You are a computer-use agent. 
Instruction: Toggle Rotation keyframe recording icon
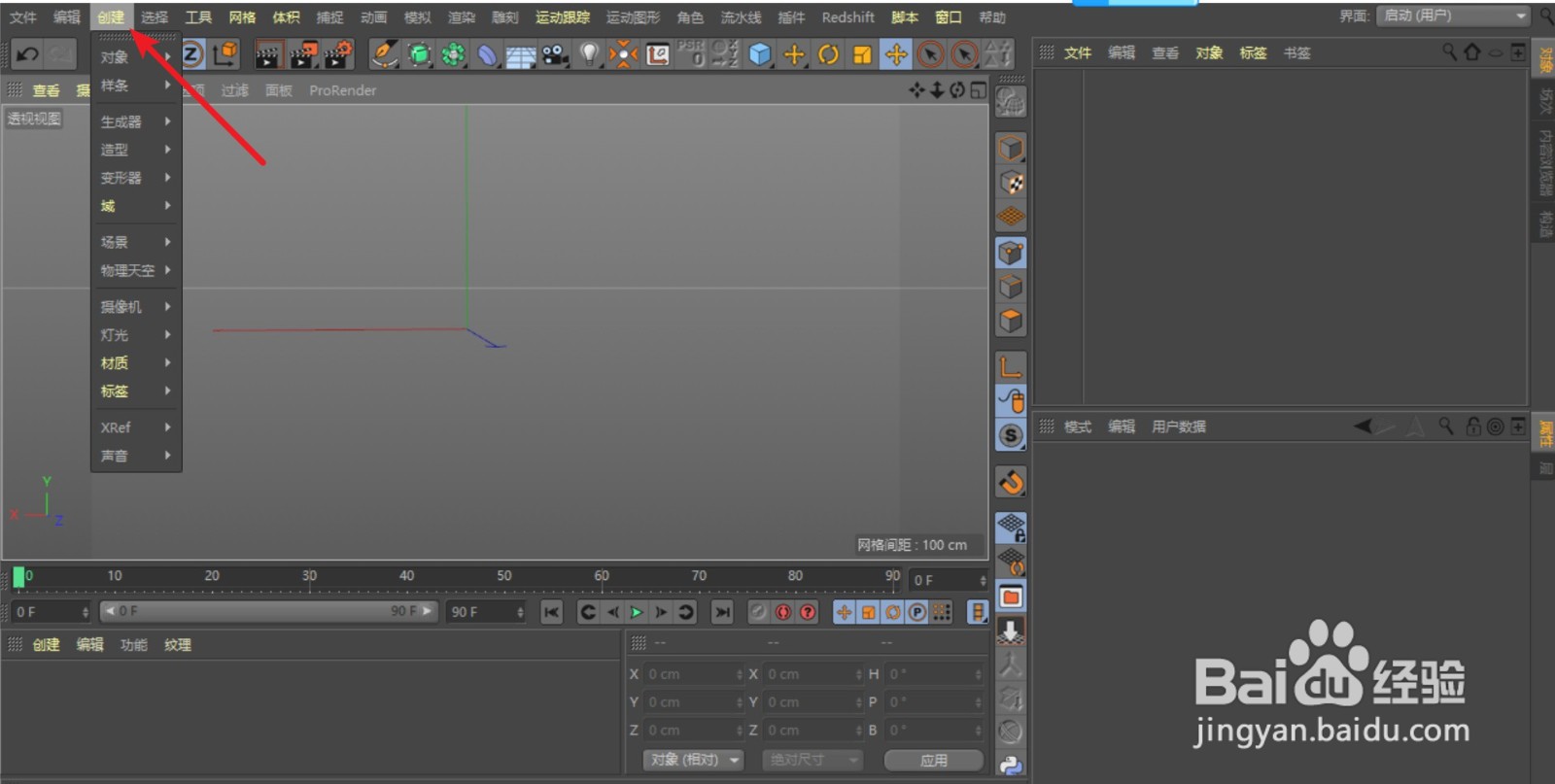pyautogui.click(x=892, y=612)
